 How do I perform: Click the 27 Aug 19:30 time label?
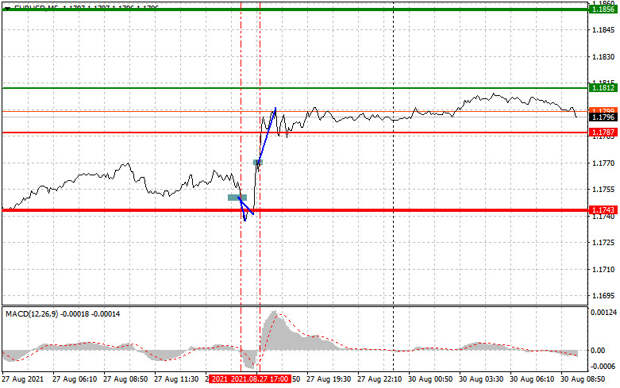(329, 379)
